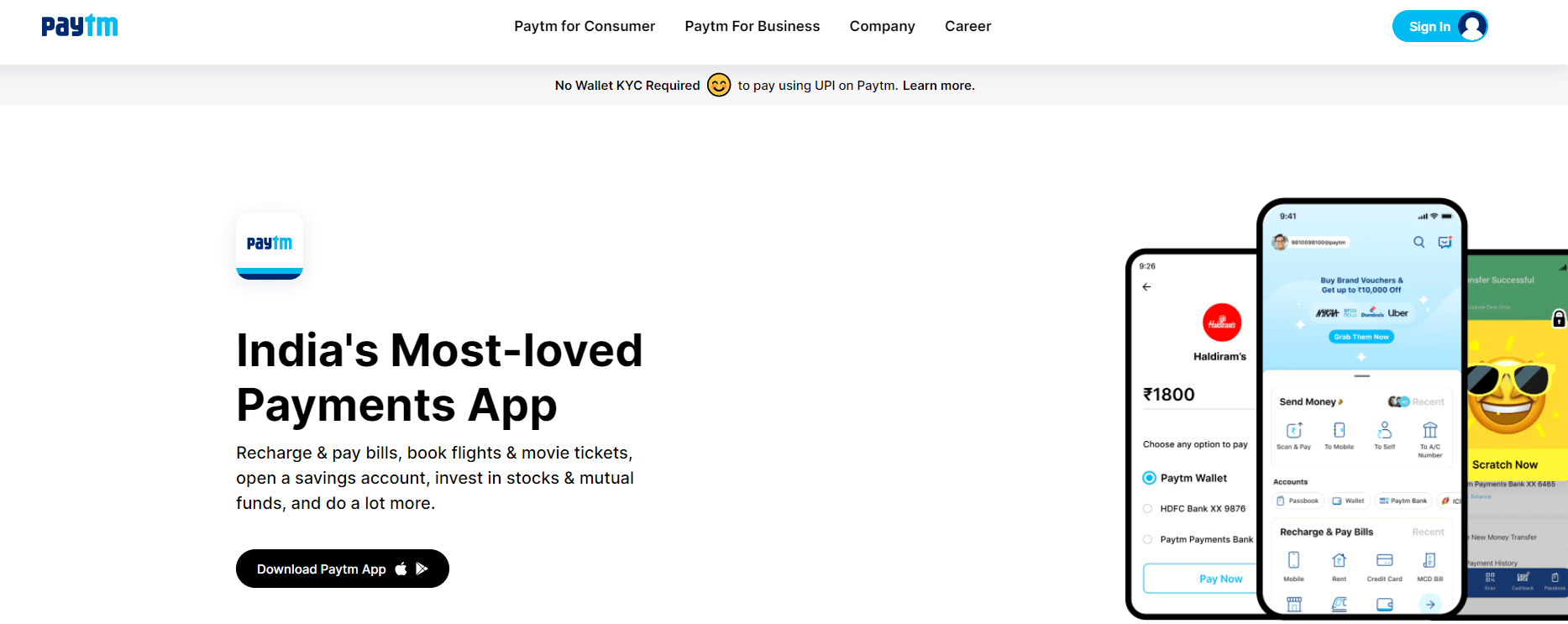Click the To A/C Number bank icon
This screenshot has height=624, width=1568.
1429,430
